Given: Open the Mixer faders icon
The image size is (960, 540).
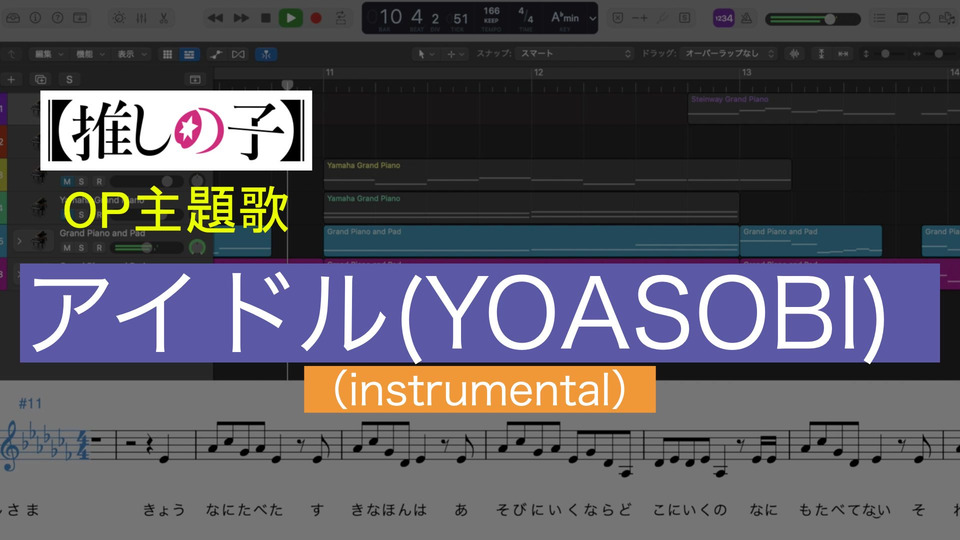Looking at the screenshot, I should tap(141, 18).
